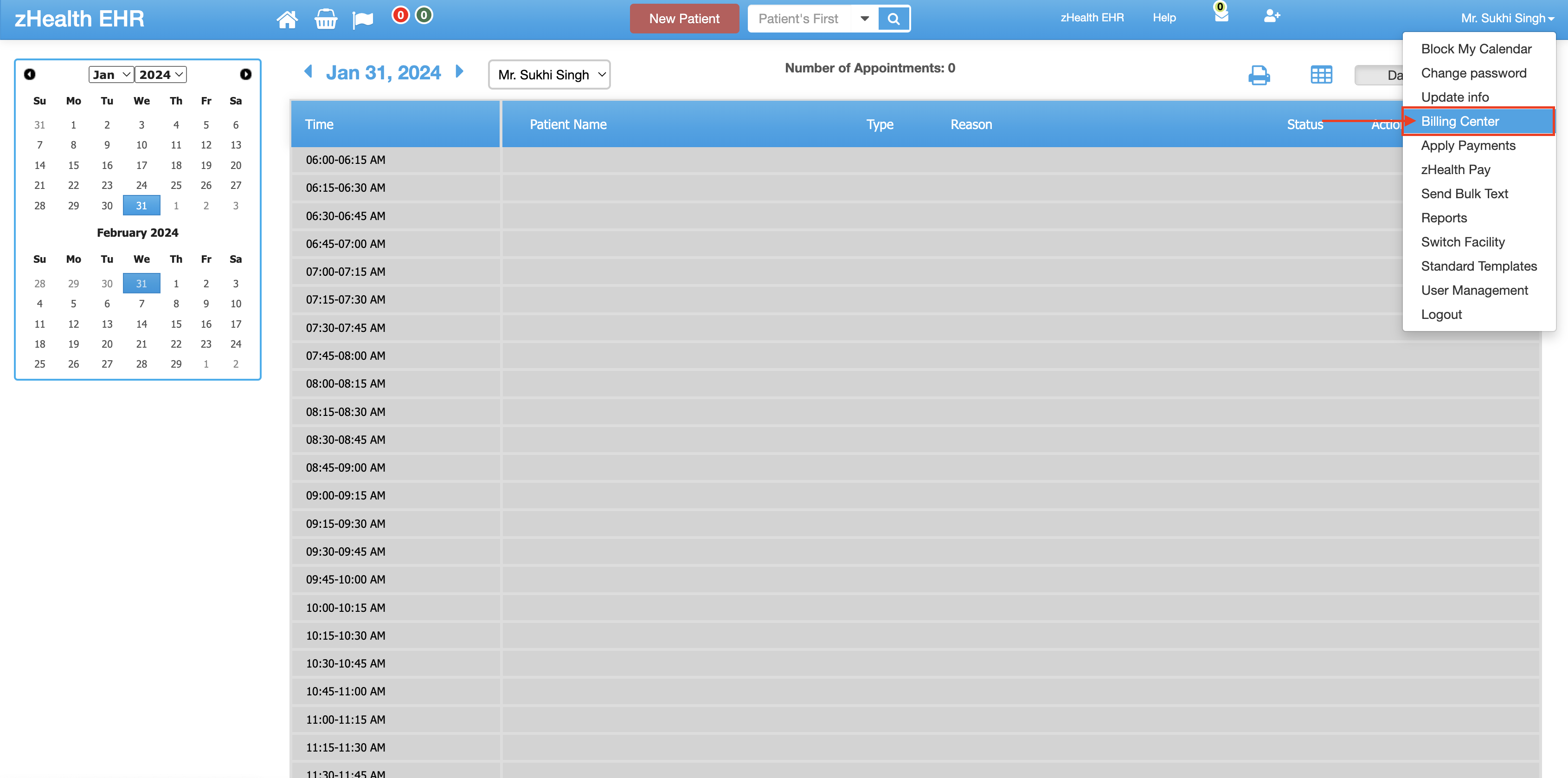Image resolution: width=1568 pixels, height=778 pixels.
Task: Click the Patient Name column header
Action: (568, 124)
